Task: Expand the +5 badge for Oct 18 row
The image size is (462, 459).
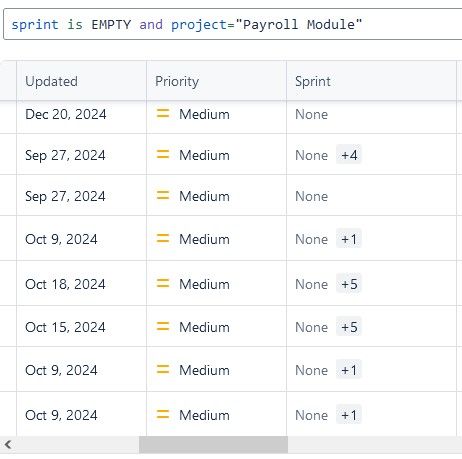Action: point(349,284)
